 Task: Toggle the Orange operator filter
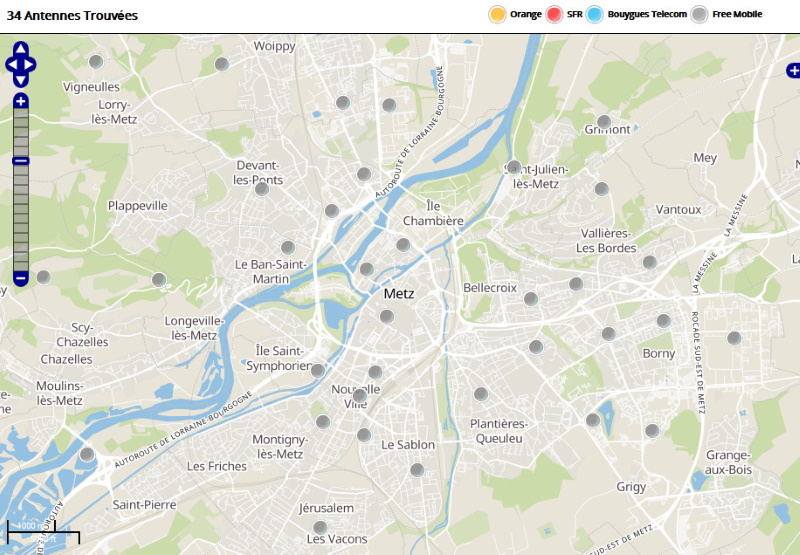(497, 14)
